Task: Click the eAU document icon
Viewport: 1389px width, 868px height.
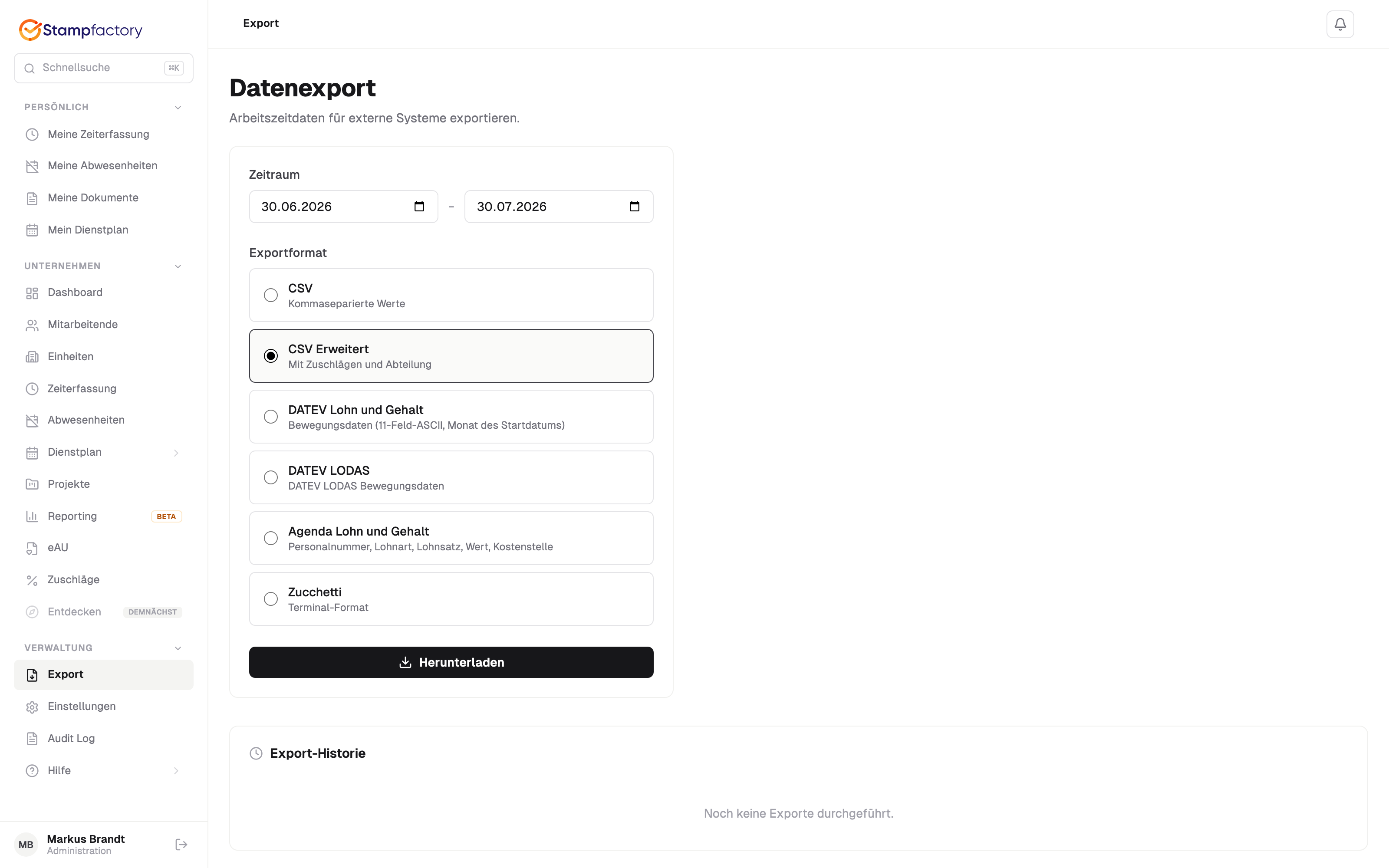Action: point(32,548)
